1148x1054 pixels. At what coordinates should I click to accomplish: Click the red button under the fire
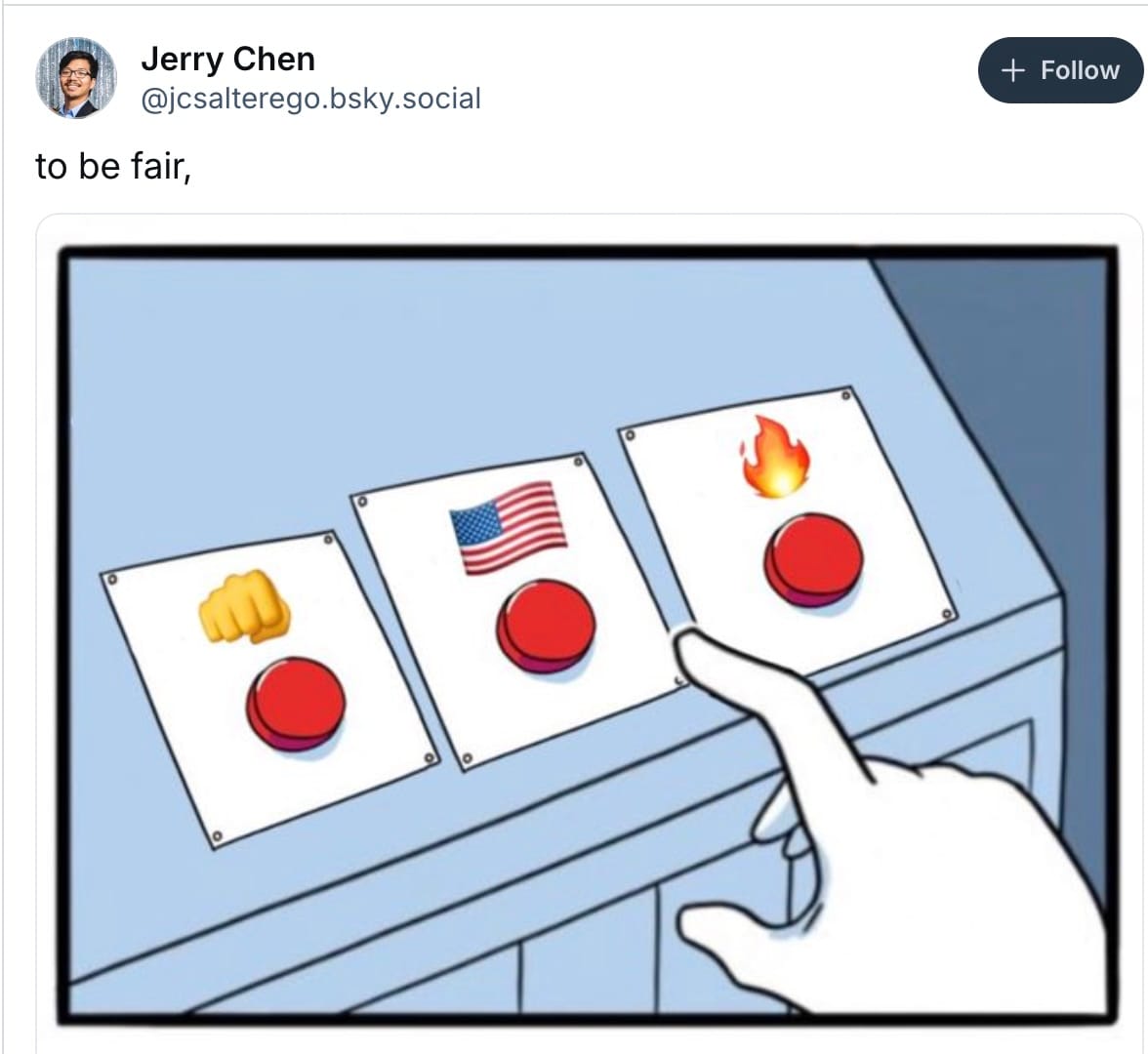tap(813, 560)
